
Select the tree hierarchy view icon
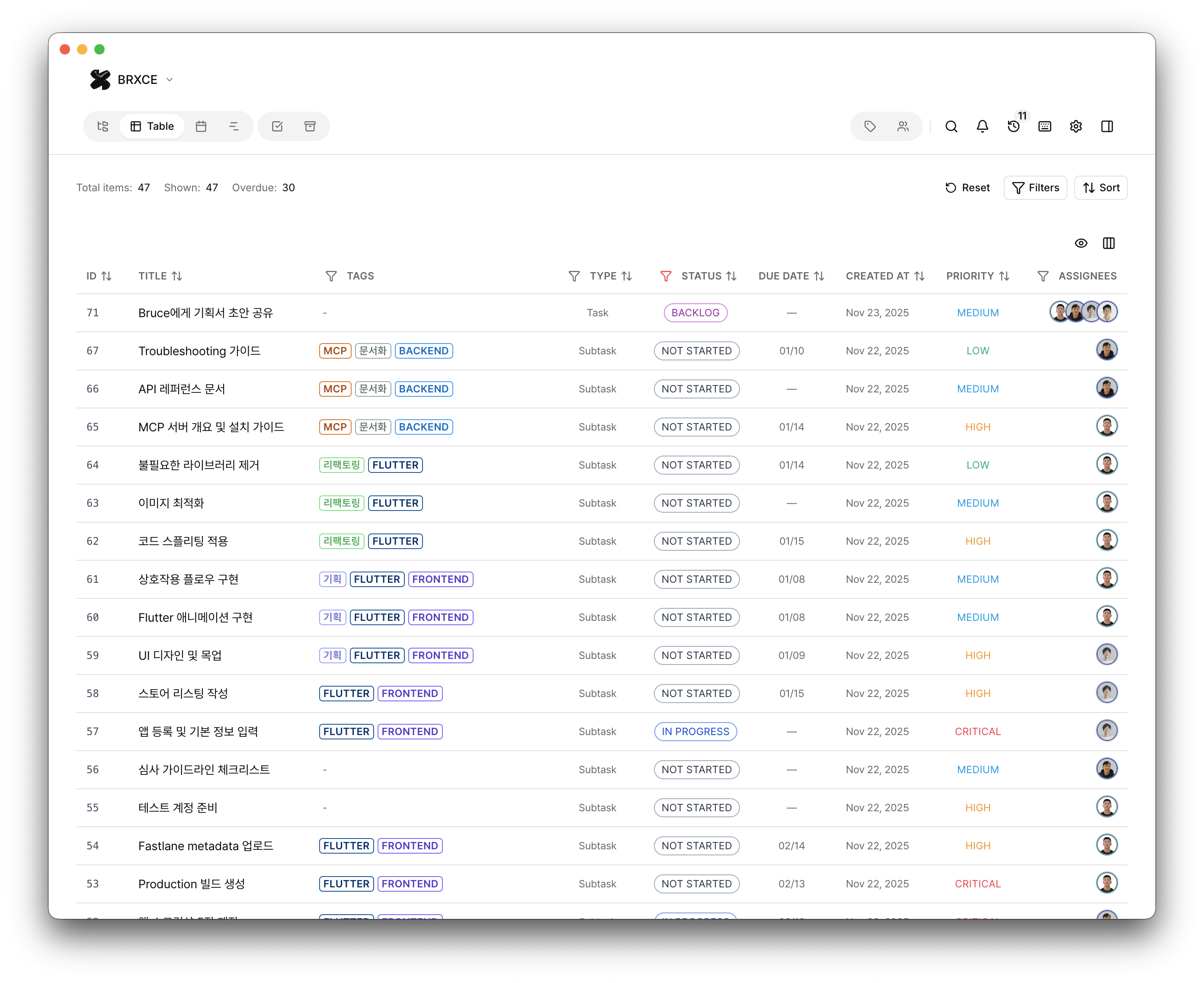click(102, 126)
